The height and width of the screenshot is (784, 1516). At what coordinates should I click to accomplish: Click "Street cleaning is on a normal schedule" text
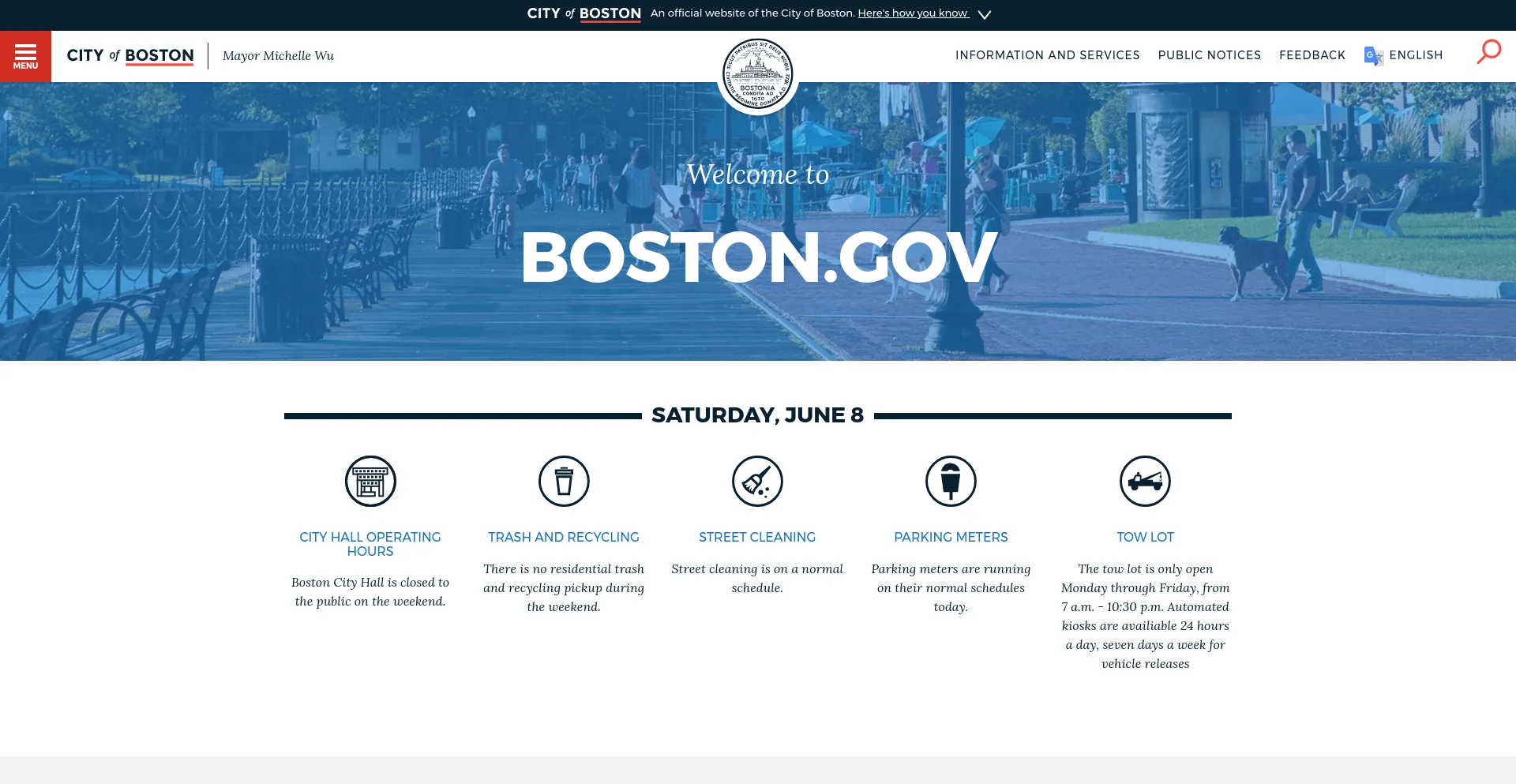point(757,578)
